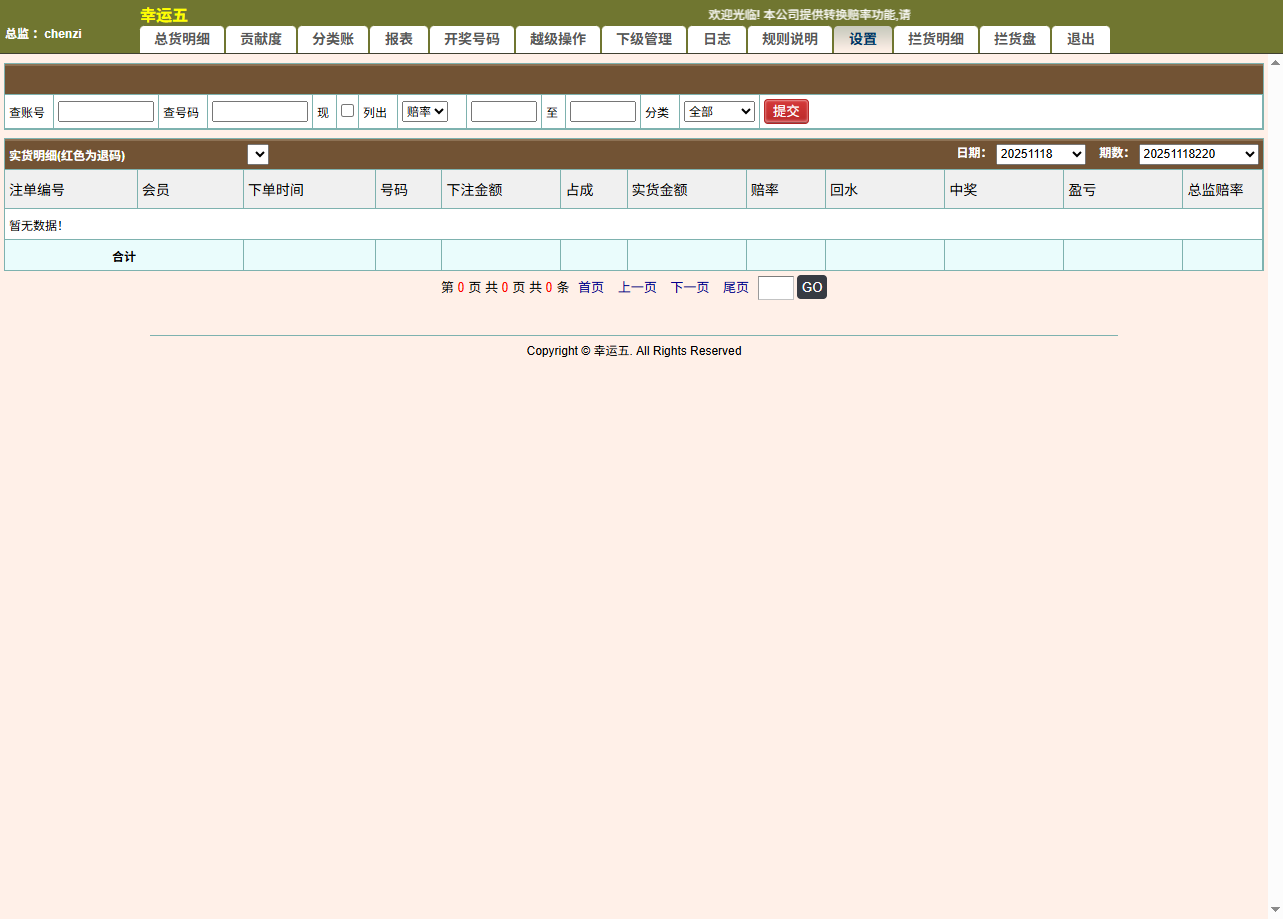Switch to the 越级操作 tab
Image resolution: width=1283 pixels, height=919 pixels.
tap(557, 39)
